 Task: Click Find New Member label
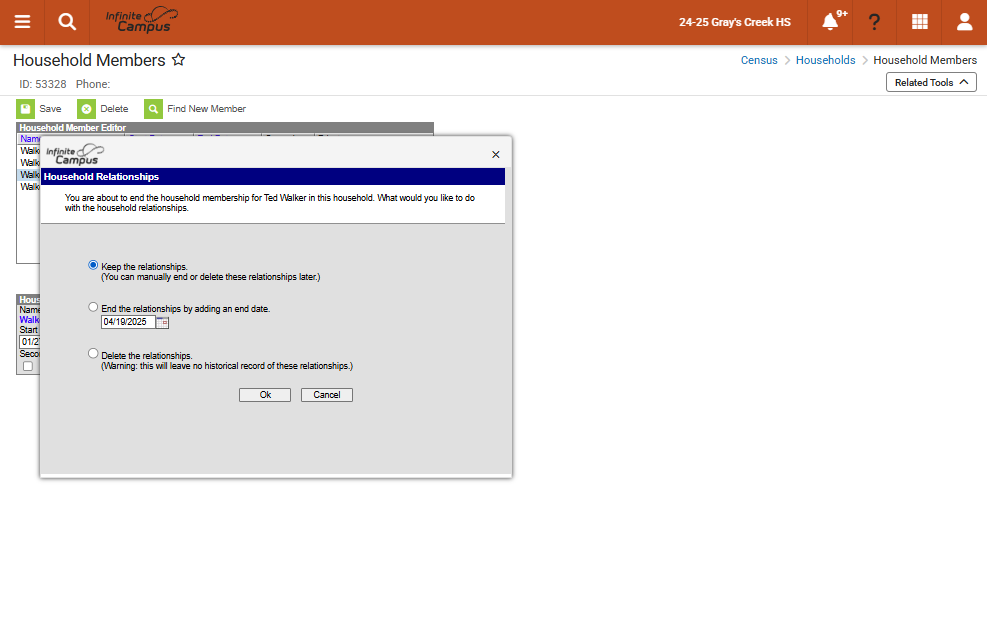tap(206, 109)
